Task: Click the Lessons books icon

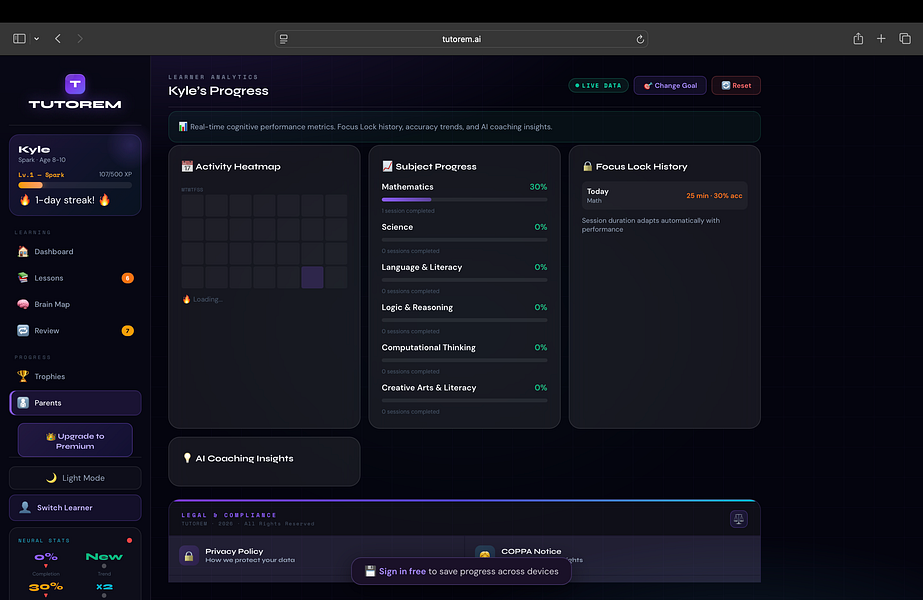Action: [23, 278]
